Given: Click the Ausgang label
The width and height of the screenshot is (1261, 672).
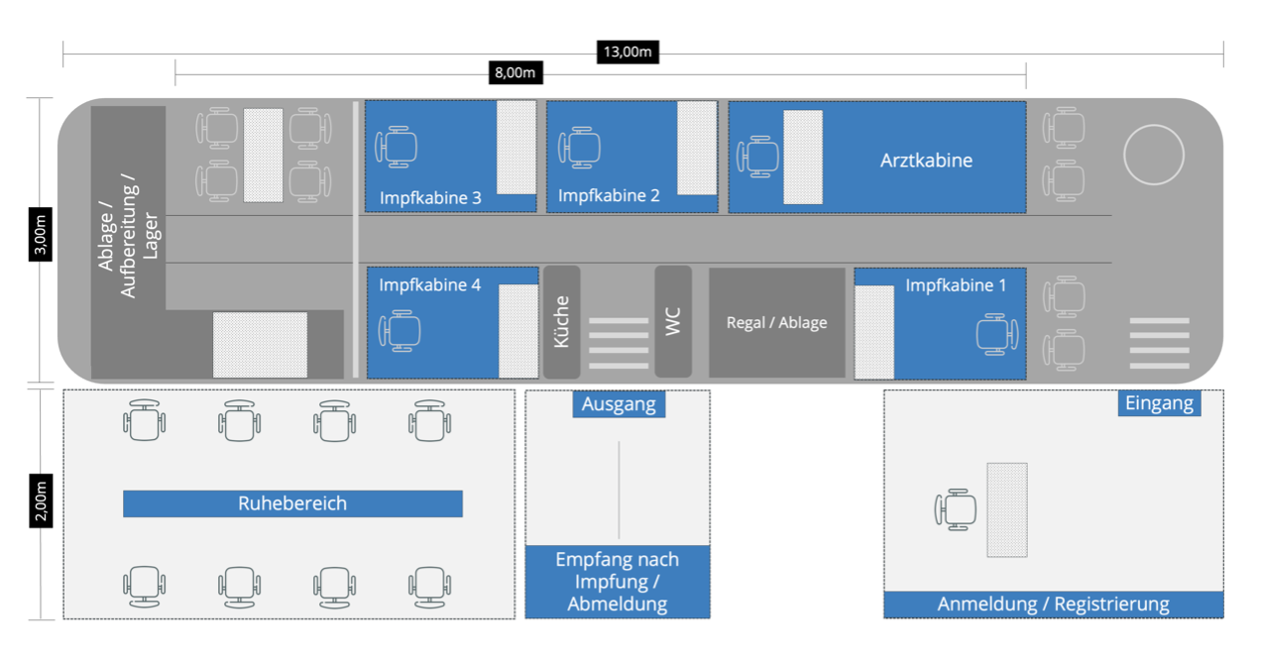Looking at the screenshot, I should [x=618, y=404].
